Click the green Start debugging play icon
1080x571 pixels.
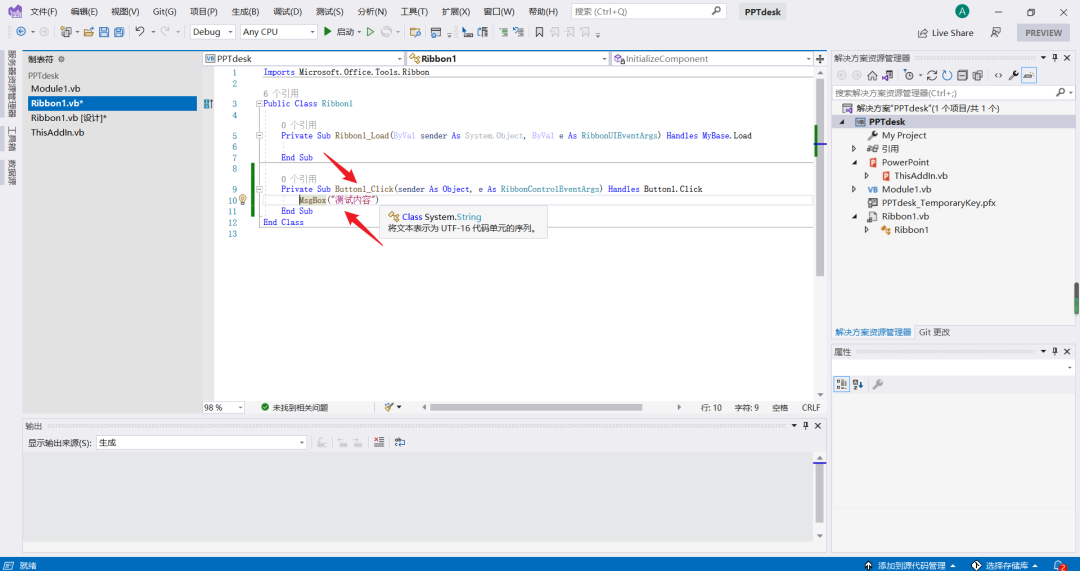[328, 32]
